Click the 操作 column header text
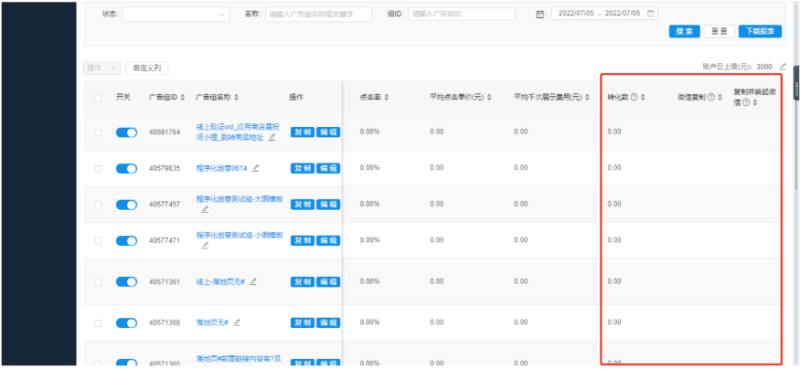 pyautogui.click(x=296, y=97)
